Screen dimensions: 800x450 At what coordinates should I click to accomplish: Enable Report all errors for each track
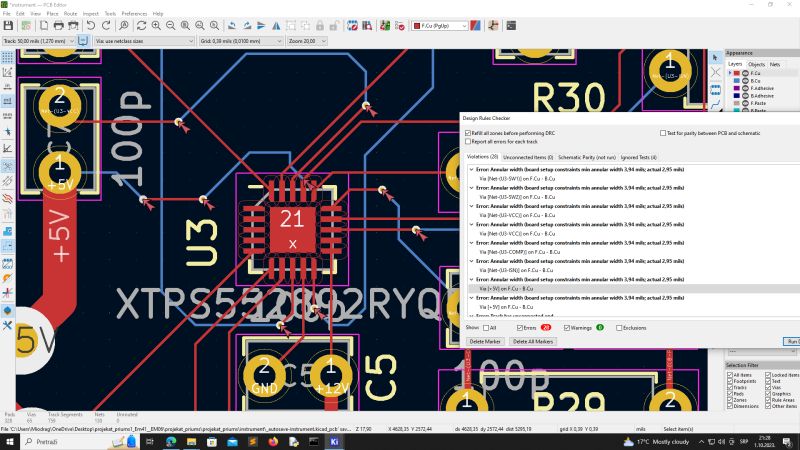pyautogui.click(x=468, y=142)
